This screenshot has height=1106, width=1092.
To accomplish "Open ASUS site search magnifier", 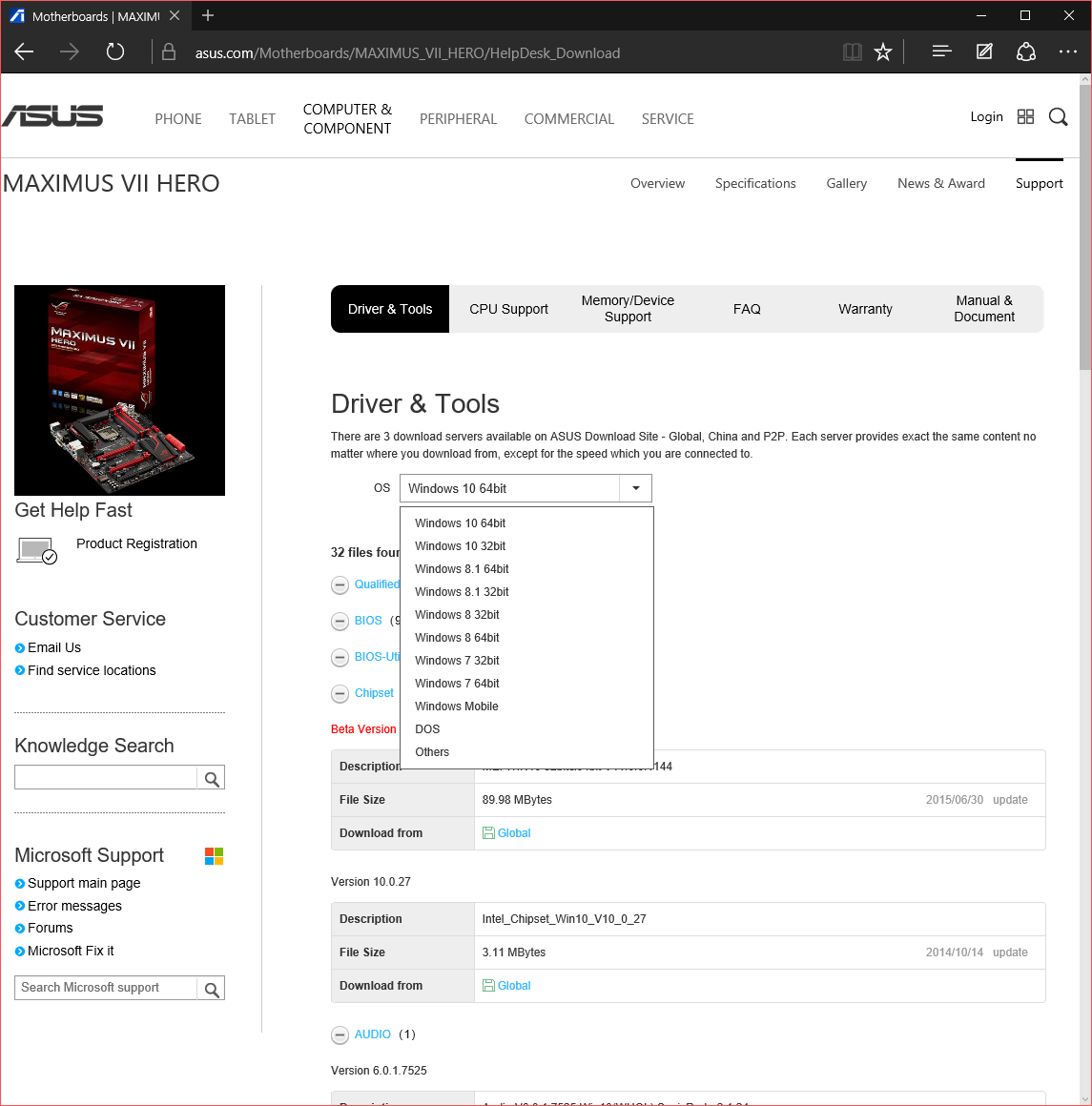I will coord(1058,117).
